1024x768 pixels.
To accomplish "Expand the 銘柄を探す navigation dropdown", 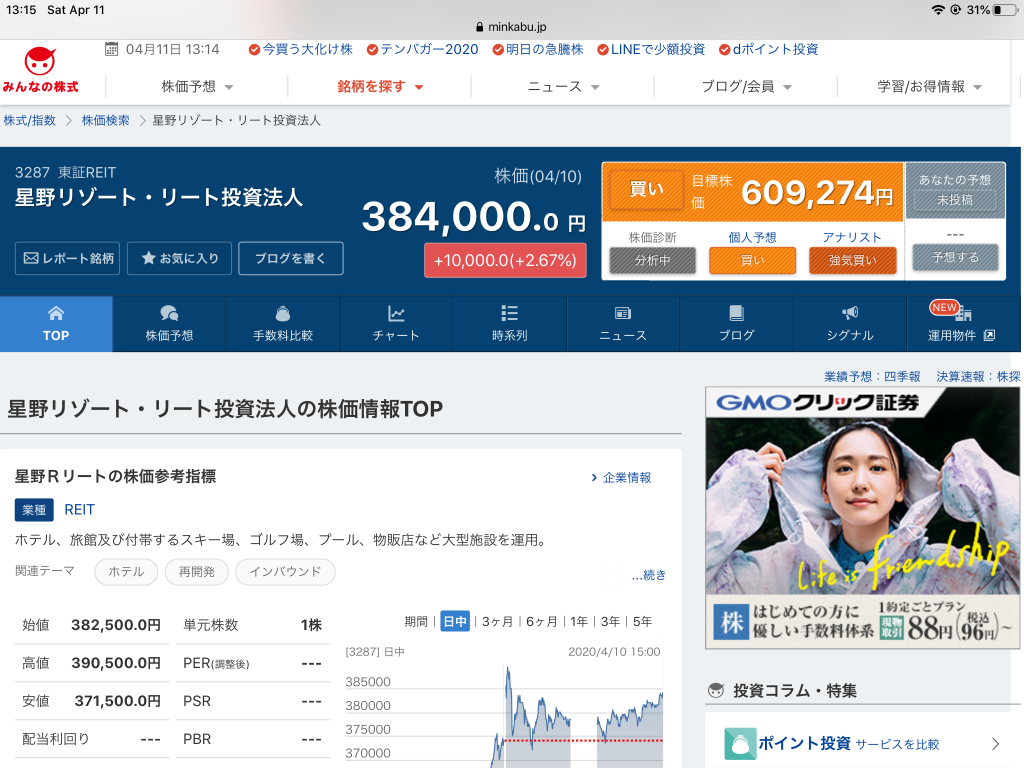I will (x=379, y=86).
